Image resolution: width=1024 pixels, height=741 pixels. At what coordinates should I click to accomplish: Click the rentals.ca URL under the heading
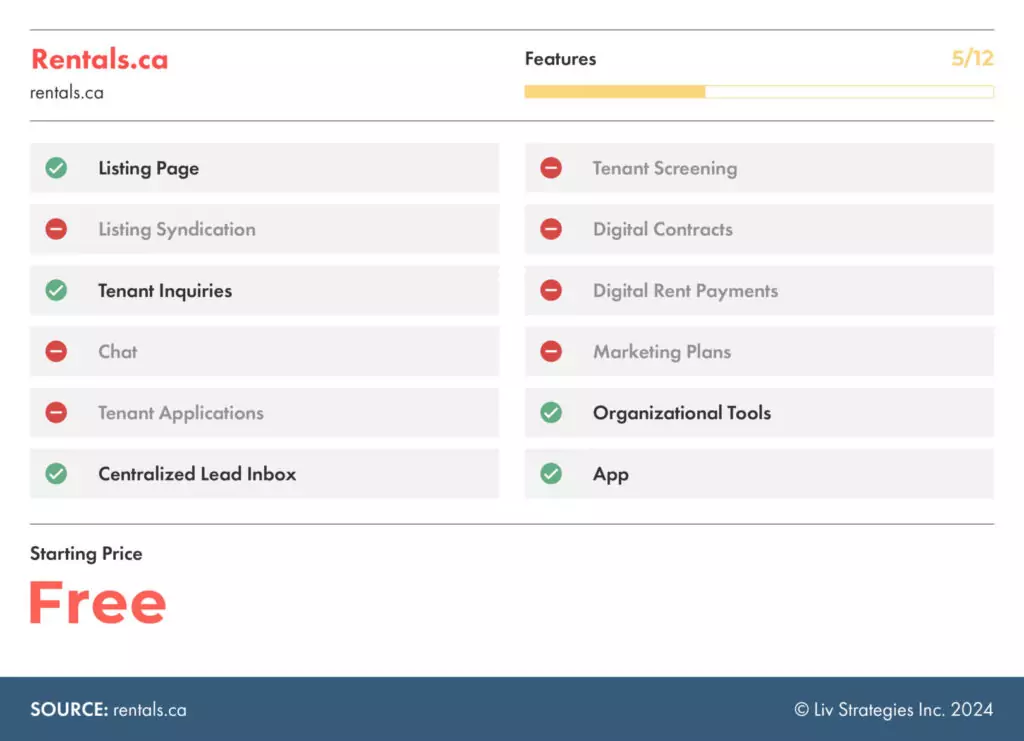[67, 93]
